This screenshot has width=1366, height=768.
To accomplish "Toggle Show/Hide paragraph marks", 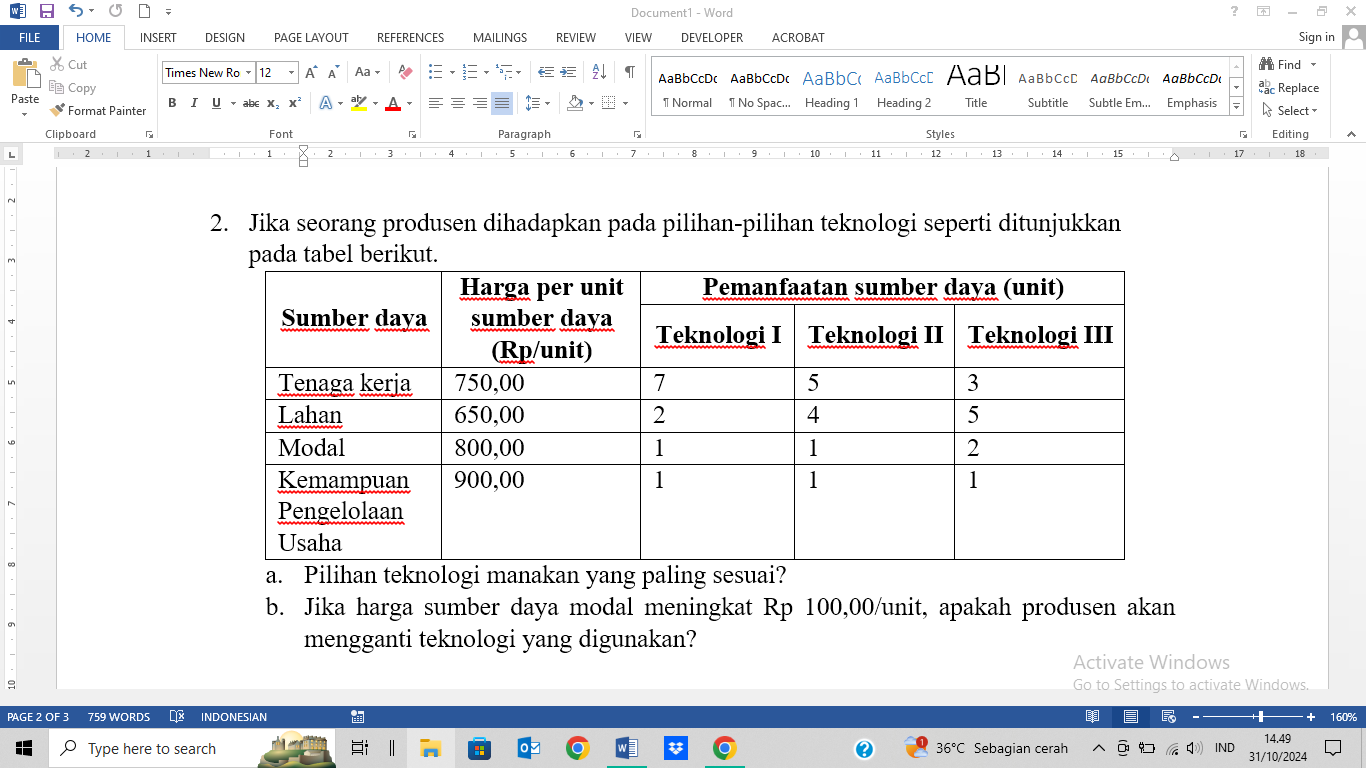I will click(629, 72).
